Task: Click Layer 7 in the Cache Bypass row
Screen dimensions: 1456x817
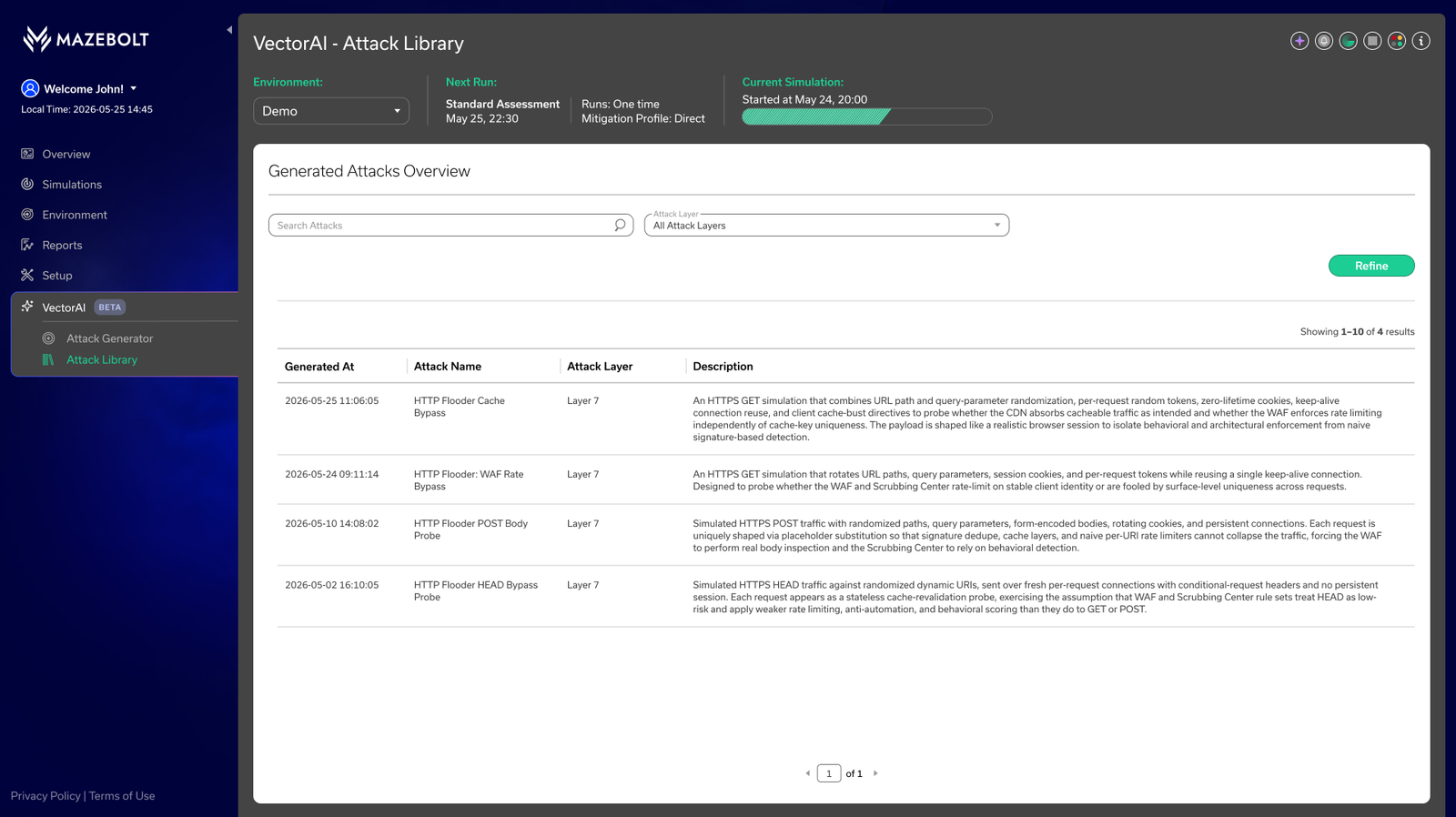Action: [x=582, y=400]
